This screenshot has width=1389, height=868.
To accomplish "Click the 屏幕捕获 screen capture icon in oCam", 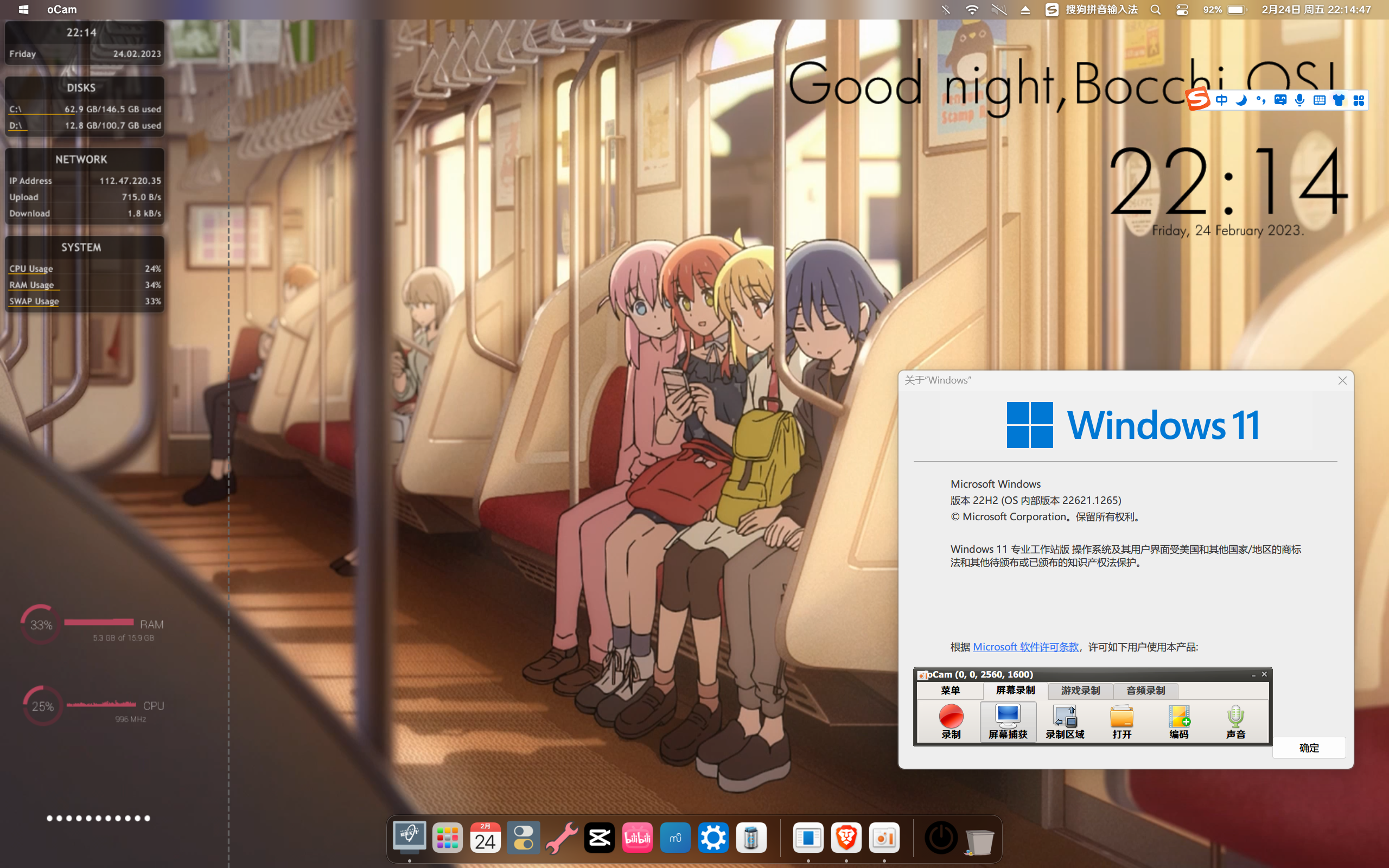I will point(1008,722).
